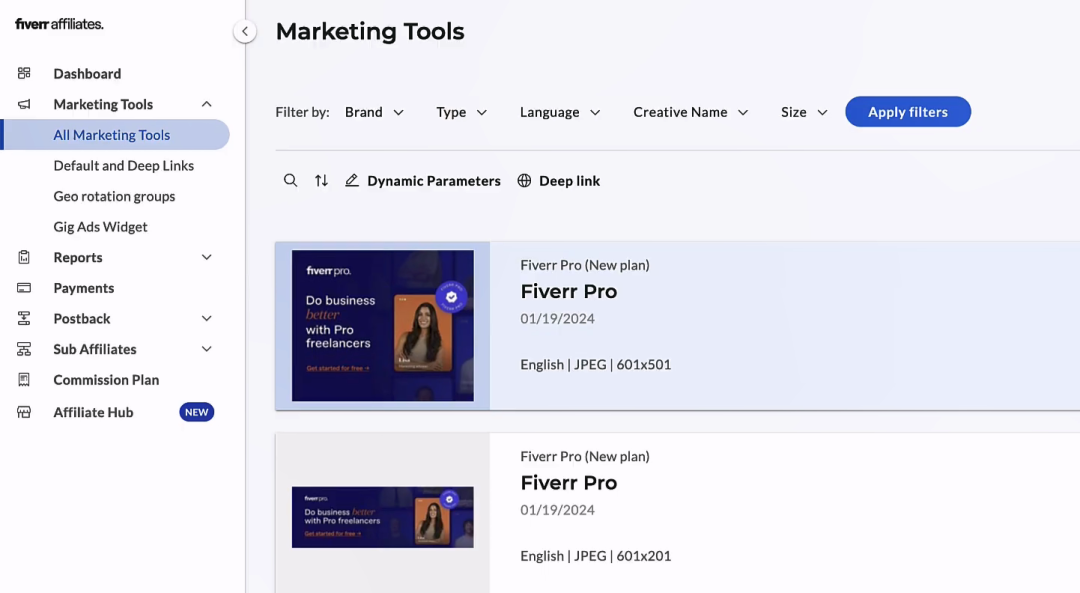The height and width of the screenshot is (593, 1080).
Task: Open the Affiliate Hub section
Action: click(x=94, y=412)
